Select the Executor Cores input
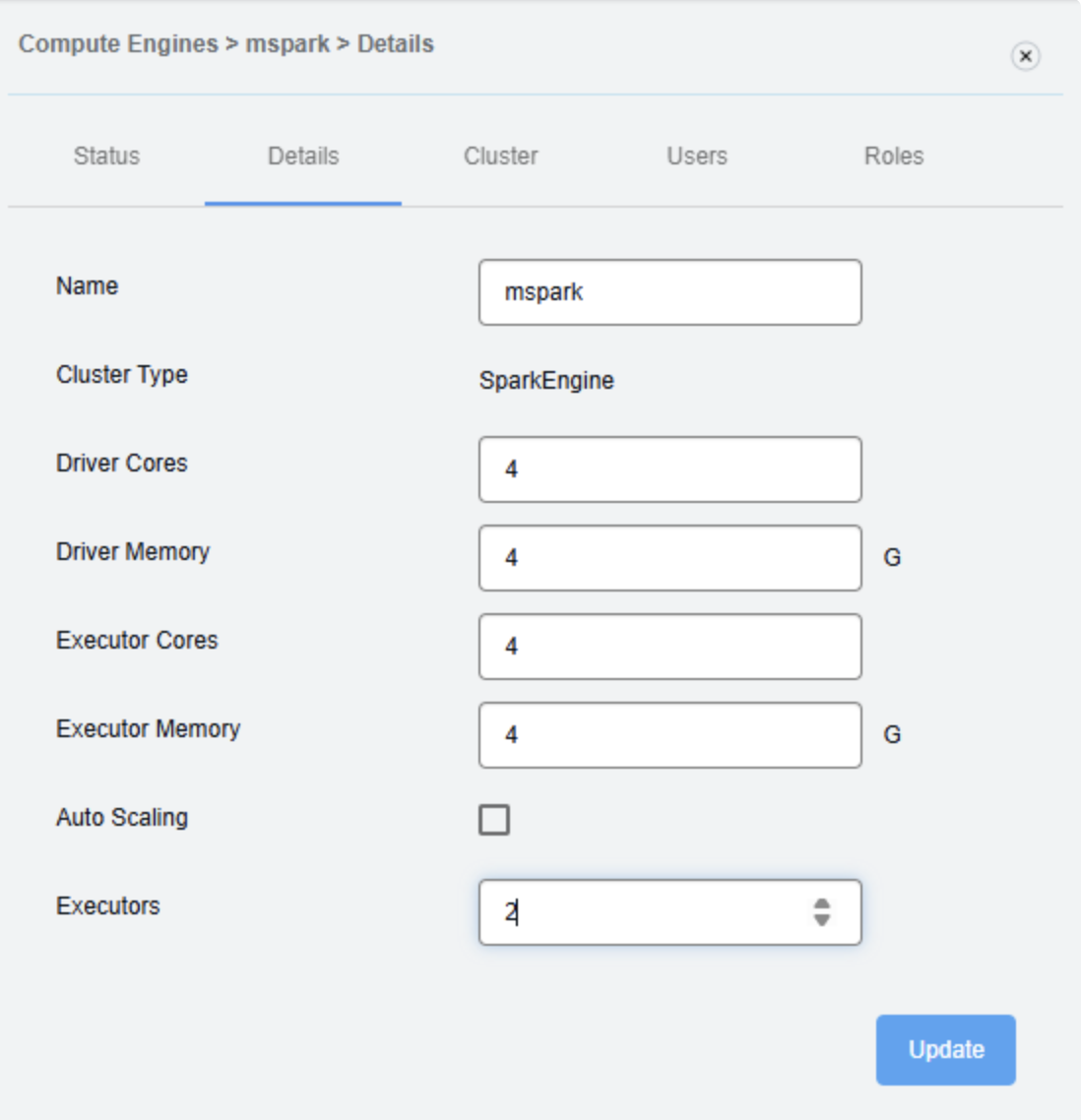The width and height of the screenshot is (1081, 1120). click(669, 647)
